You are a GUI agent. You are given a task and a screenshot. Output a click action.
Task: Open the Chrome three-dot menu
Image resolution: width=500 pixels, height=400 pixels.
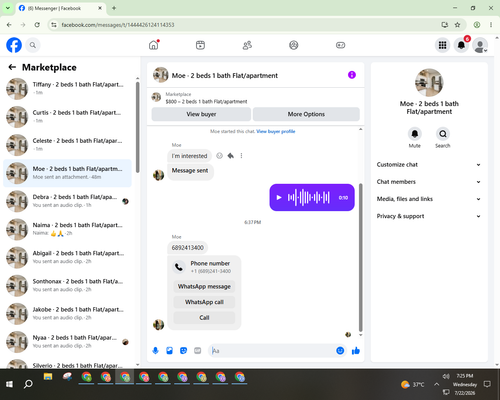coord(491,25)
